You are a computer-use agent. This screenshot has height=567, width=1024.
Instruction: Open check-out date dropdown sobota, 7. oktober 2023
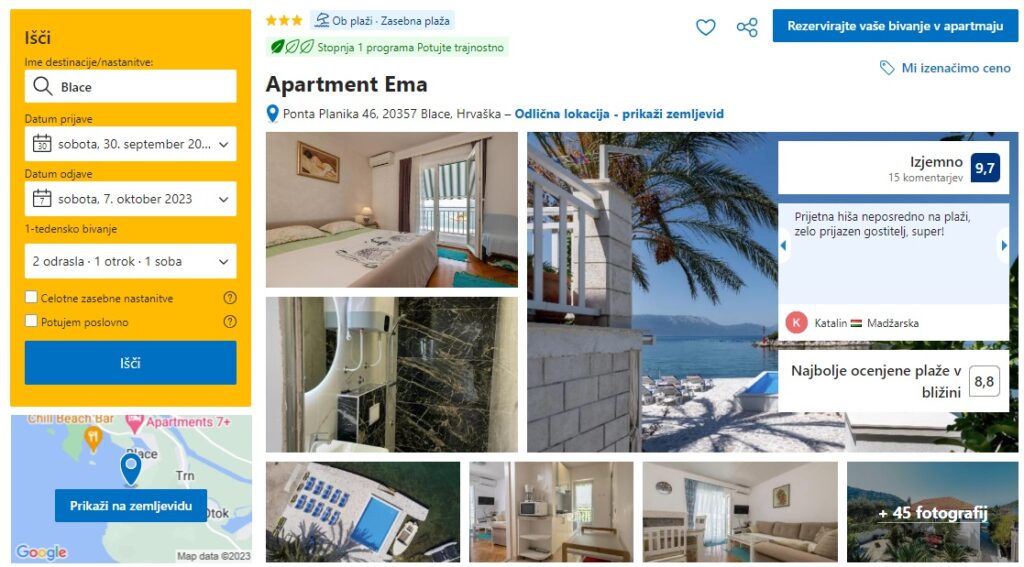click(x=131, y=199)
